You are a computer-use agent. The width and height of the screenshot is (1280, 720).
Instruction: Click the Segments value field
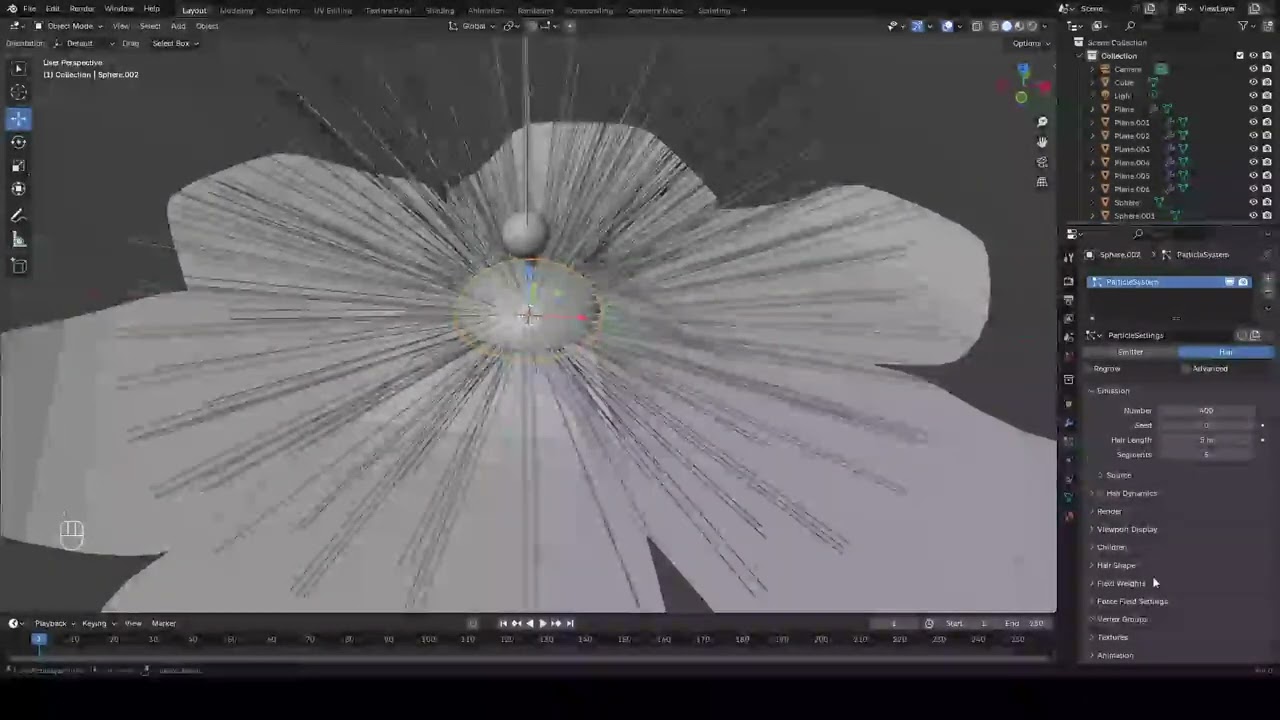[1206, 455]
